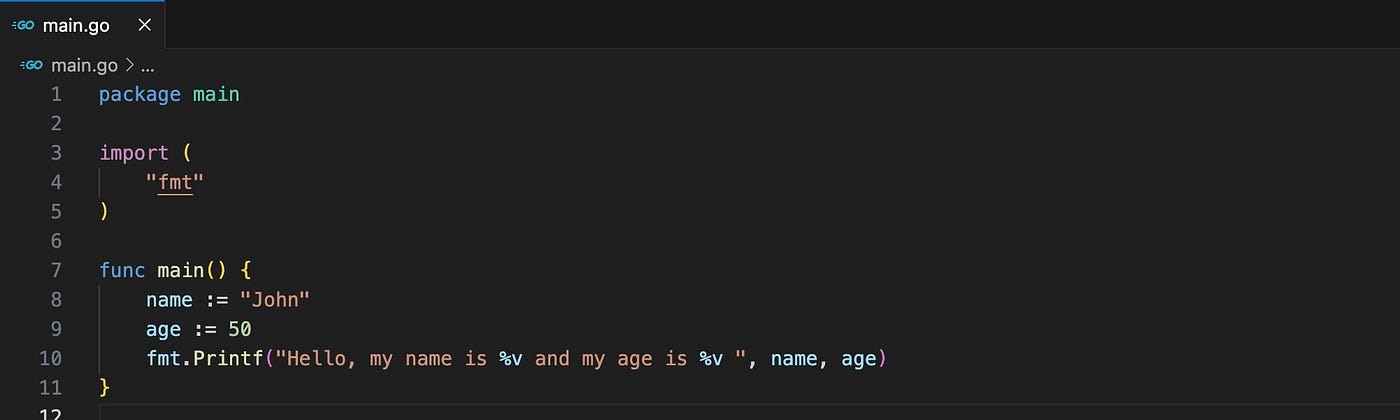Image resolution: width=1400 pixels, height=420 pixels.
Task: Click the Printf function call
Action: tap(228, 358)
